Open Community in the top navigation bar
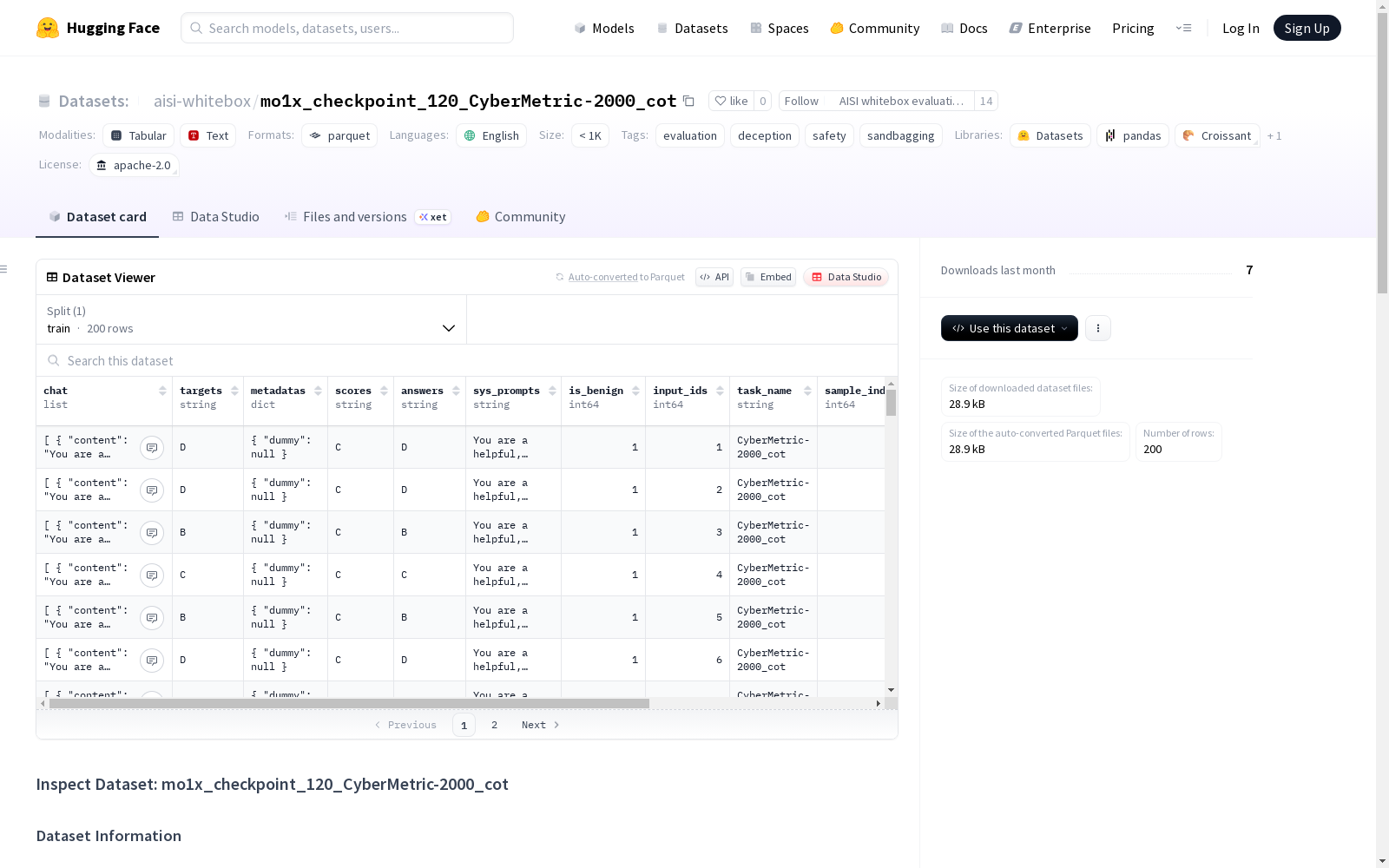The width and height of the screenshot is (1389, 868). pyautogui.click(x=875, y=28)
